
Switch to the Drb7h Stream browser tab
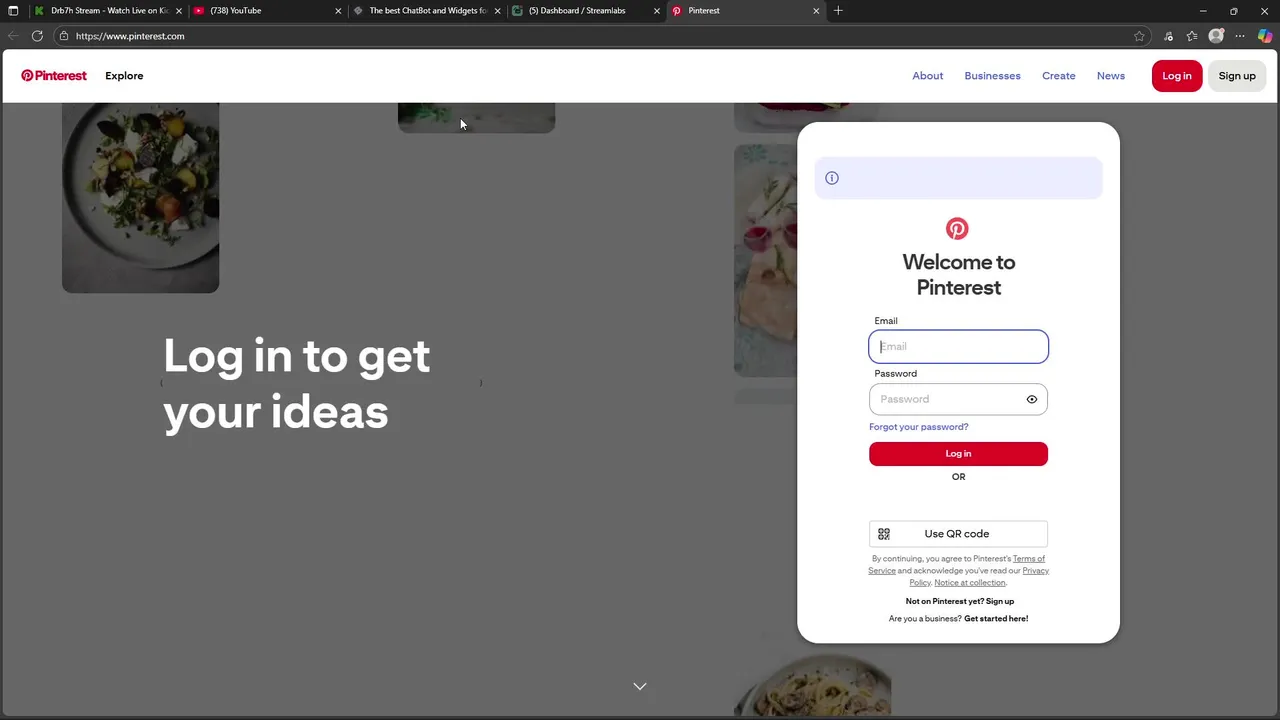click(107, 11)
